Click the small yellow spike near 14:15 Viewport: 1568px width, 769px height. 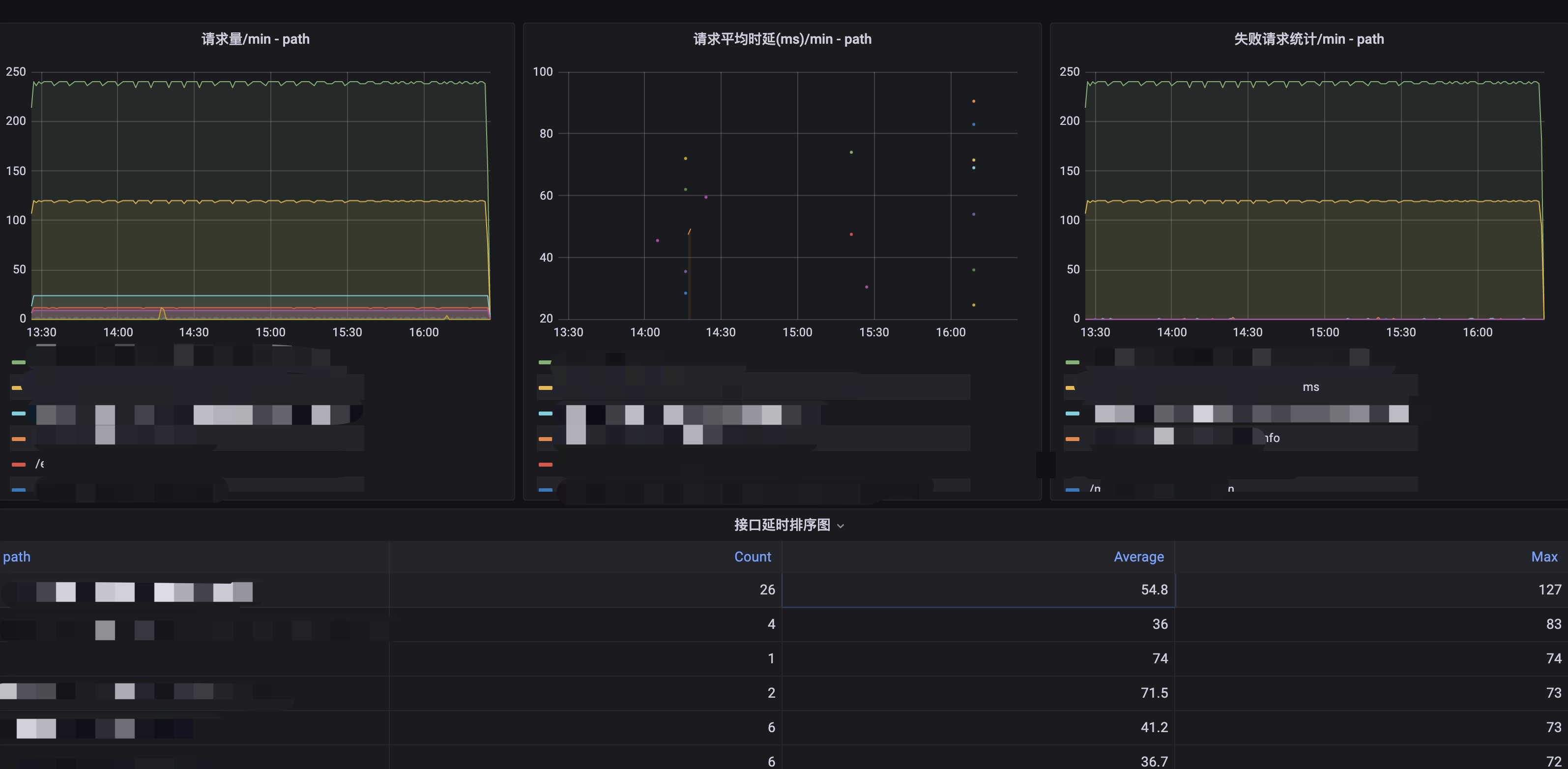coord(162,313)
